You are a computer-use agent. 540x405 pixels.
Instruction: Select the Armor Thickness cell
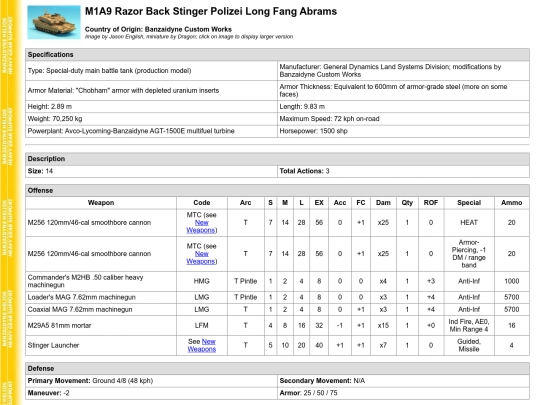(x=403, y=91)
